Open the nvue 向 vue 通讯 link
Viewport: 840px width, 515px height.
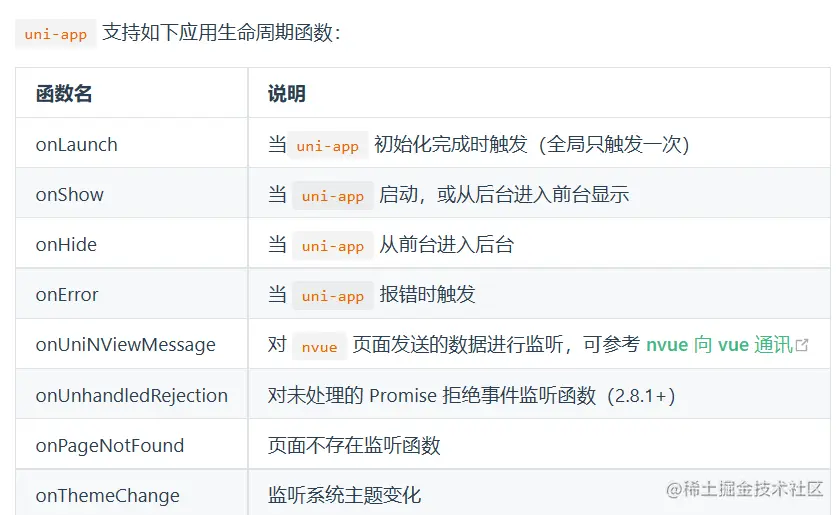719,345
